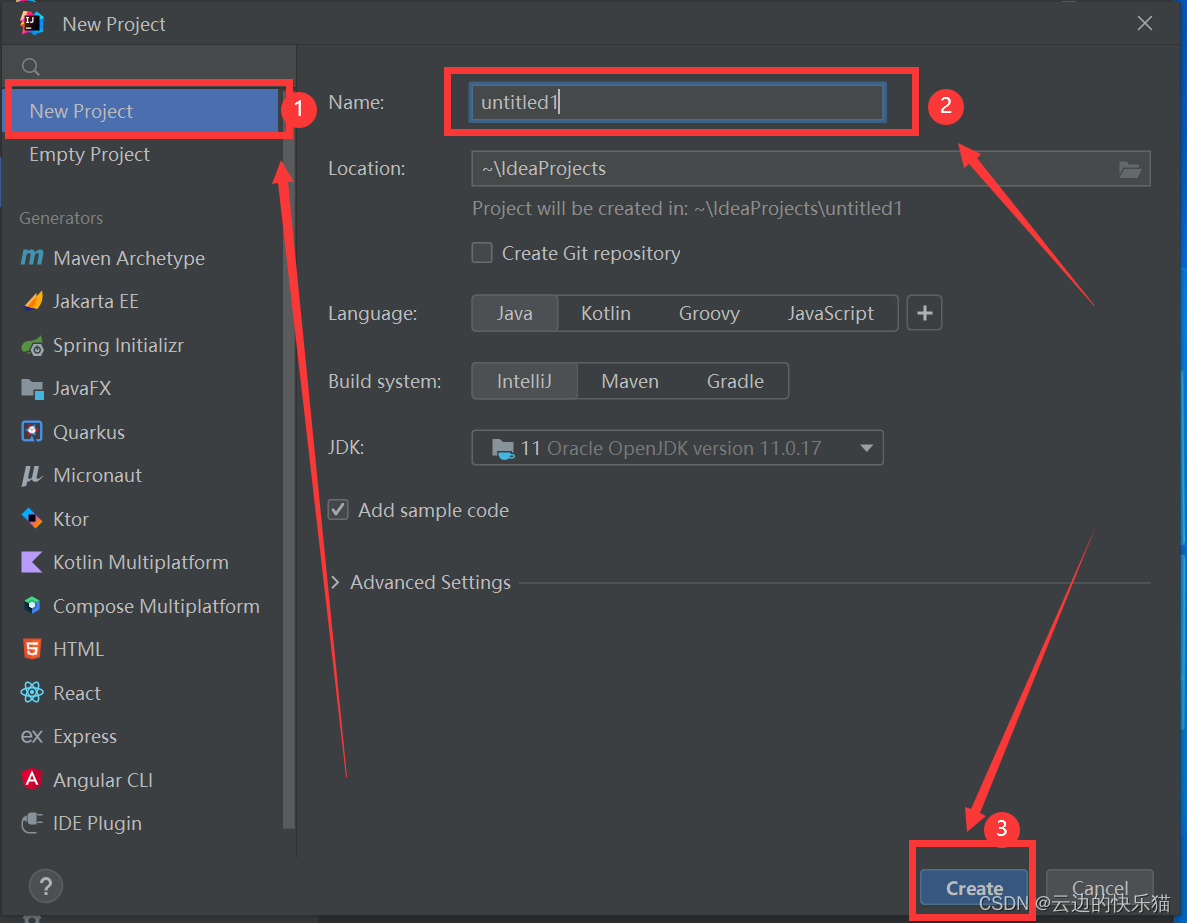
Task: Select the Ktor label
Action: pyautogui.click(x=70, y=519)
